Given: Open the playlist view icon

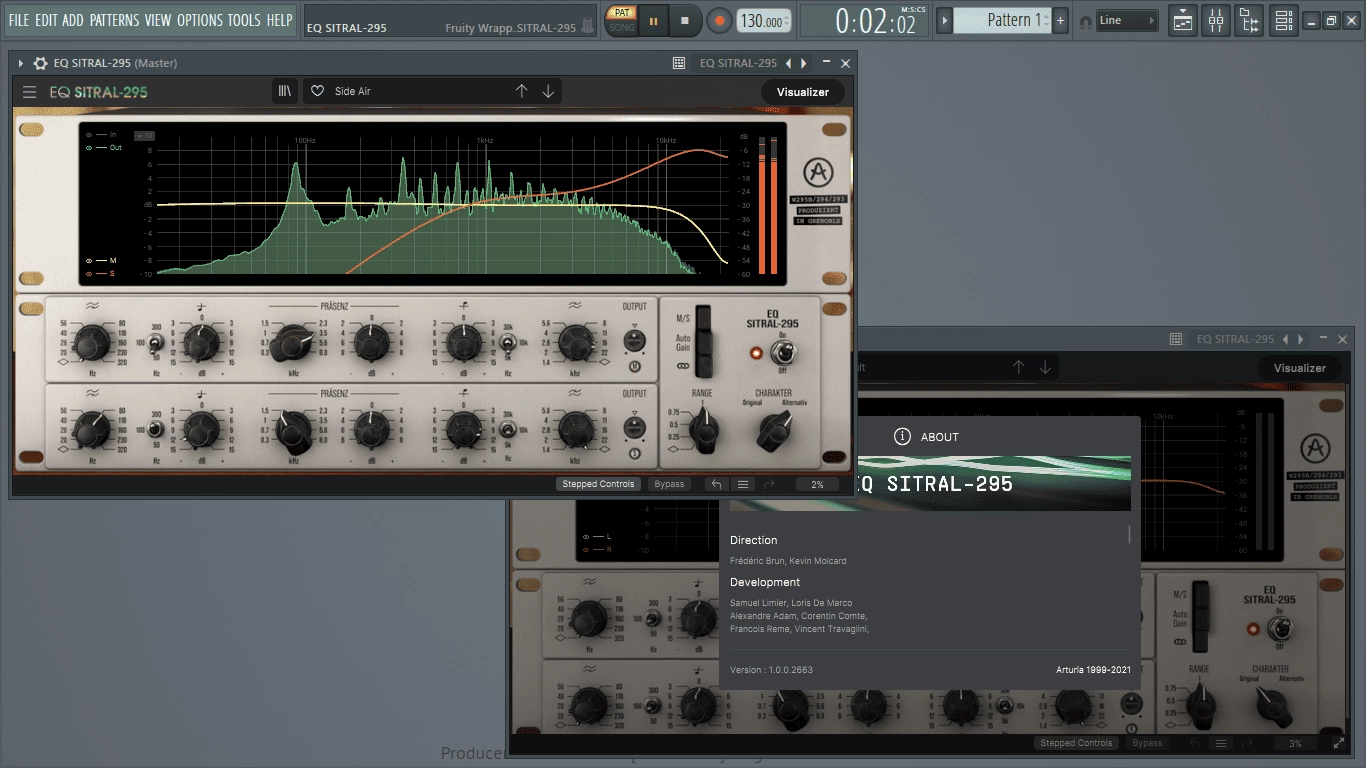Looking at the screenshot, I should coord(1183,20).
